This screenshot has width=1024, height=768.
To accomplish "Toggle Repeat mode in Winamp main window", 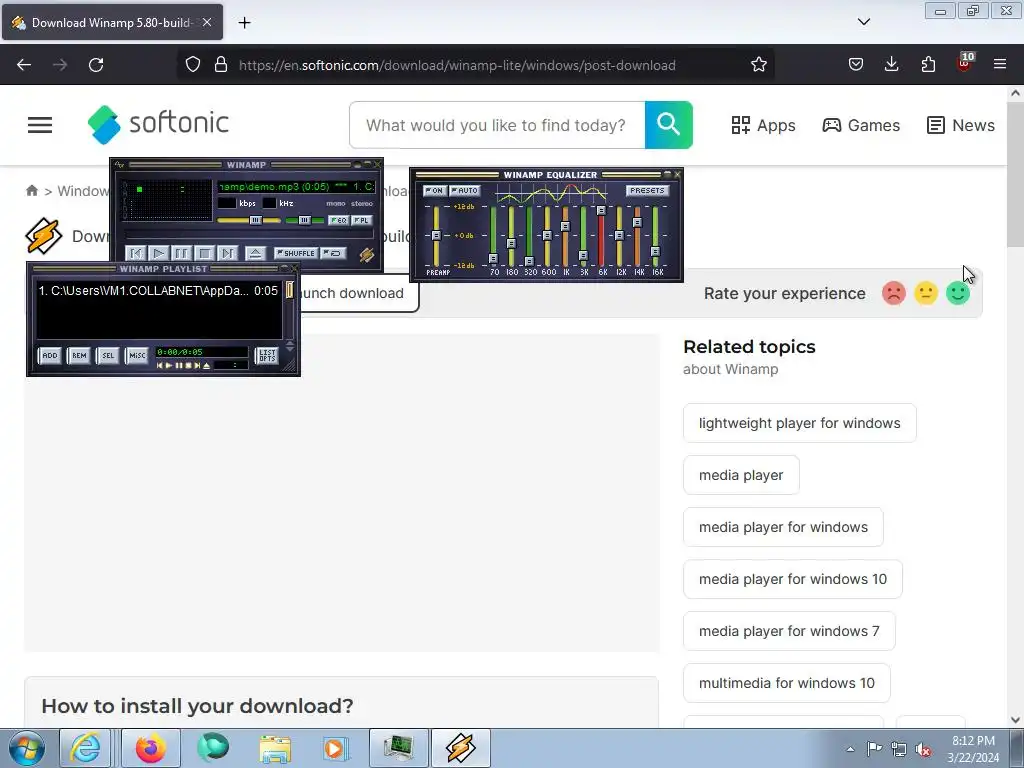I will [333, 253].
